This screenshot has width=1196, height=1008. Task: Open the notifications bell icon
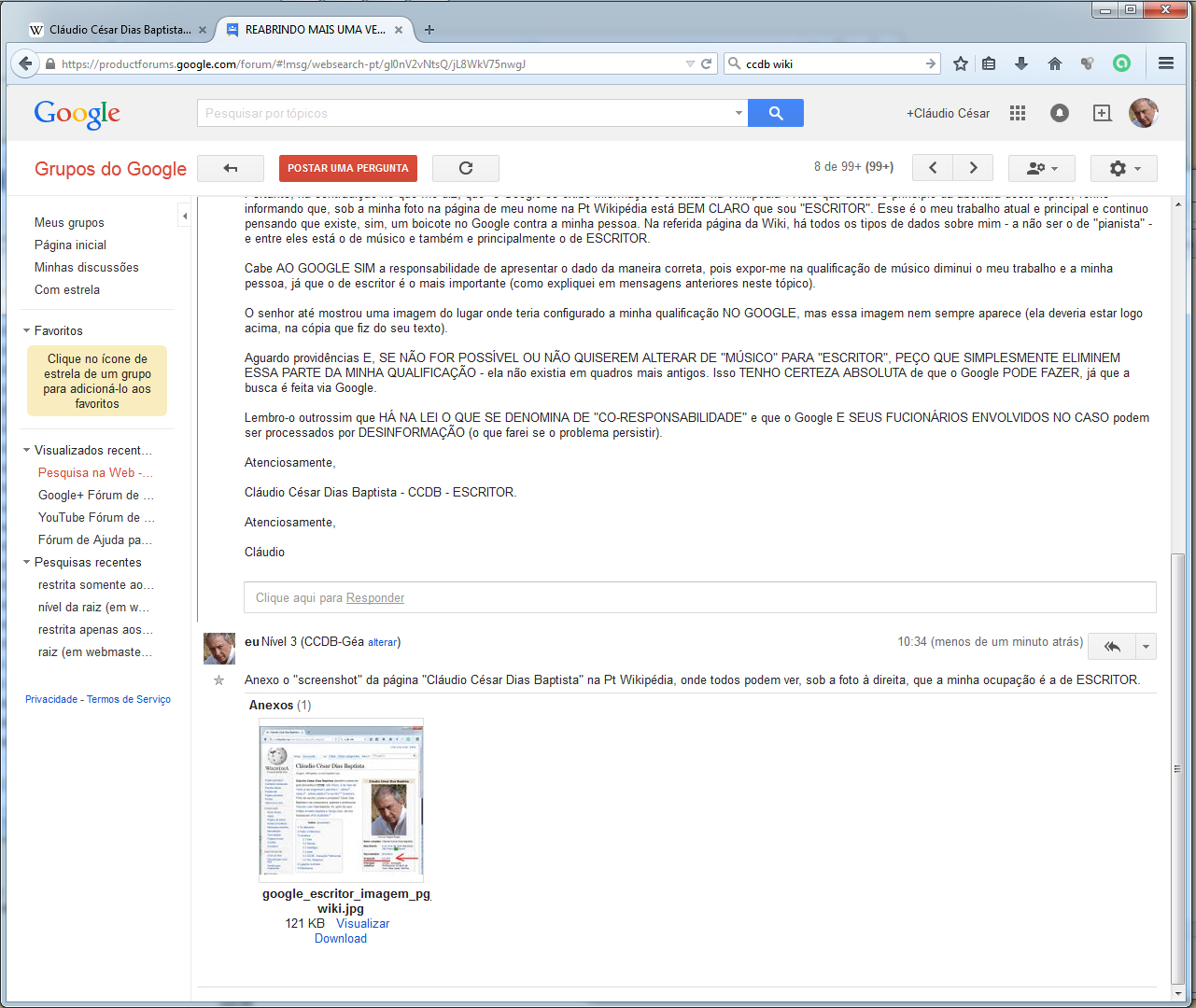pyautogui.click(x=1059, y=113)
